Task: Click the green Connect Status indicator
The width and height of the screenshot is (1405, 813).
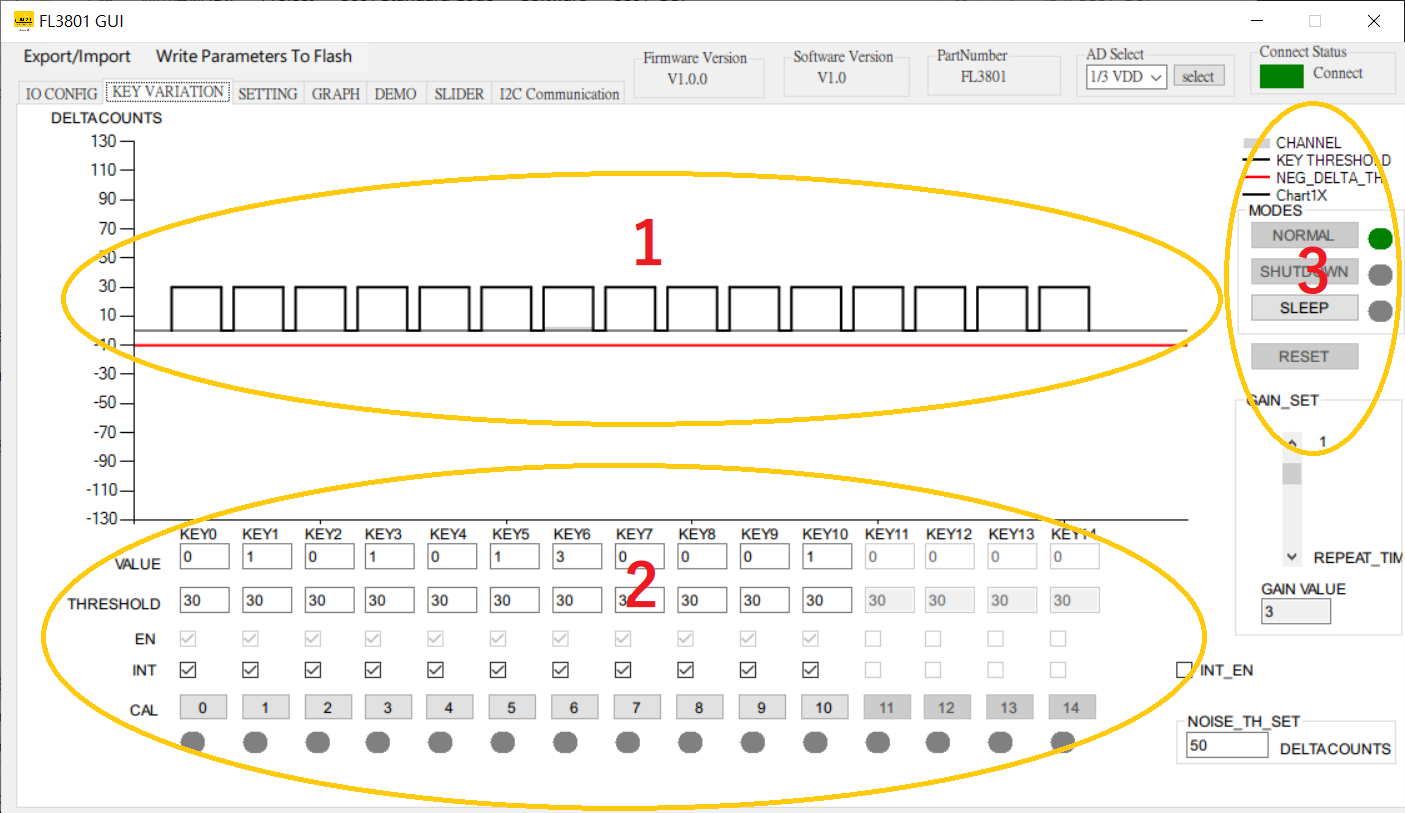Action: pos(1281,75)
